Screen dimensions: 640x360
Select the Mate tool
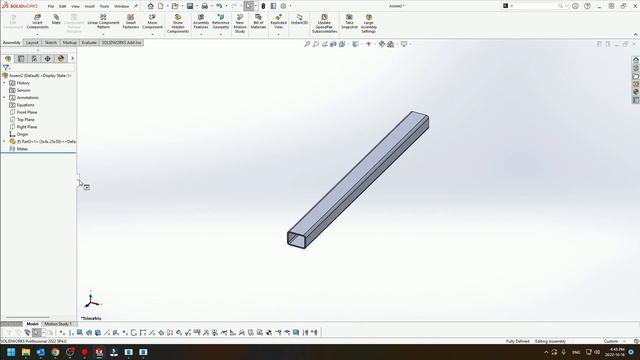56,19
